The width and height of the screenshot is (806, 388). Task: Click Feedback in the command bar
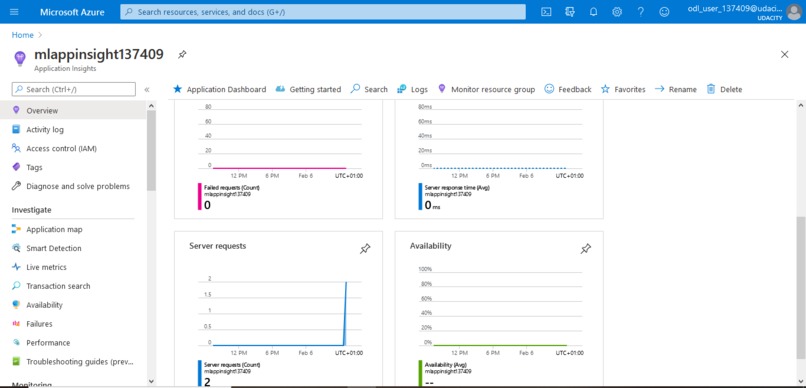pos(568,89)
